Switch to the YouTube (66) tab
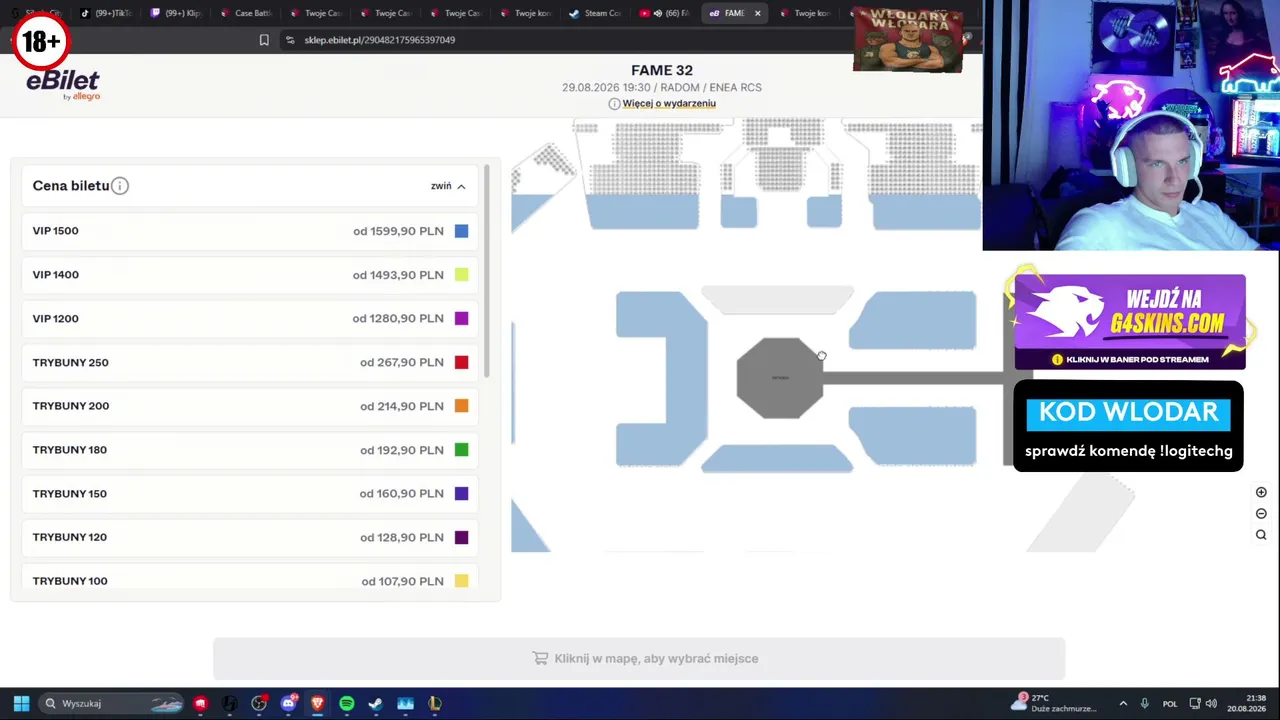Screen dimensions: 1280x720 tap(665, 13)
